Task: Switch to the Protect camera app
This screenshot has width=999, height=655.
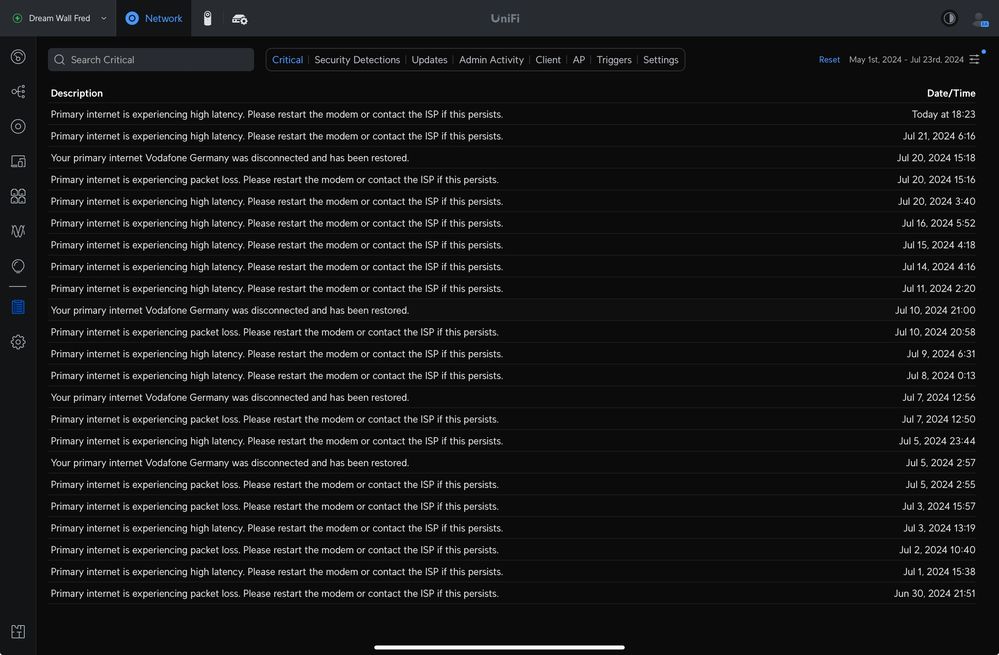Action: tap(207, 18)
